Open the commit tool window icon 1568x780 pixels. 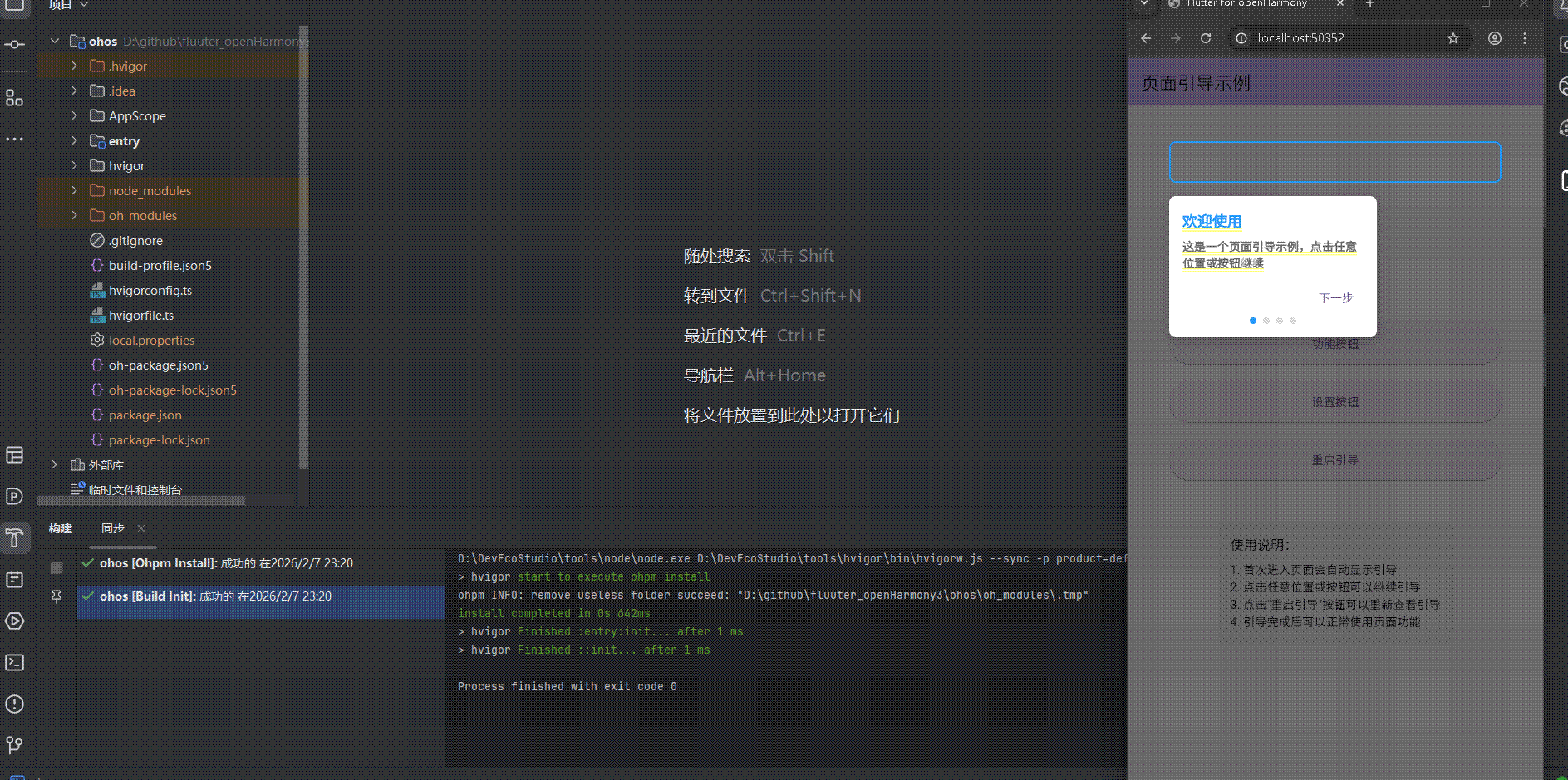(14, 44)
